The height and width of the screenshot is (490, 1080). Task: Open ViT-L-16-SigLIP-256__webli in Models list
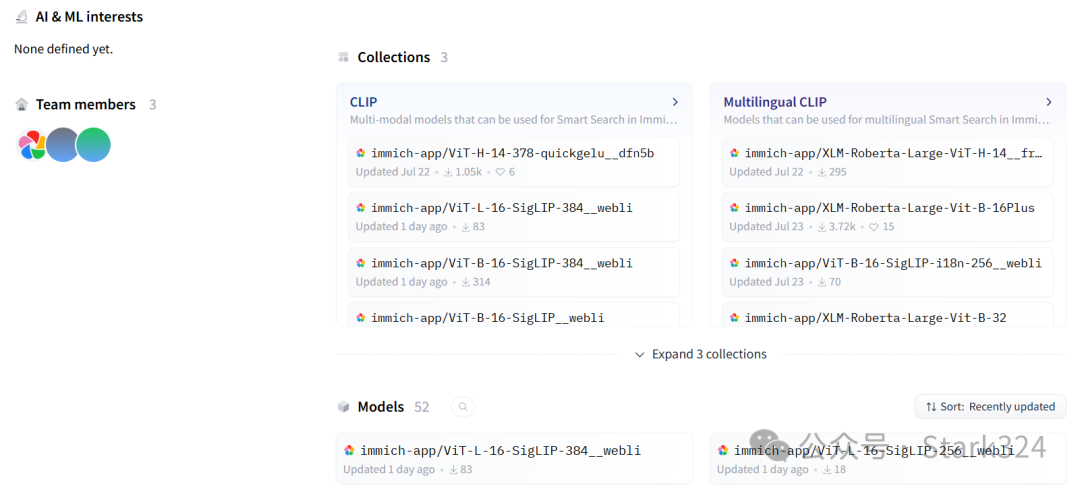point(888,459)
